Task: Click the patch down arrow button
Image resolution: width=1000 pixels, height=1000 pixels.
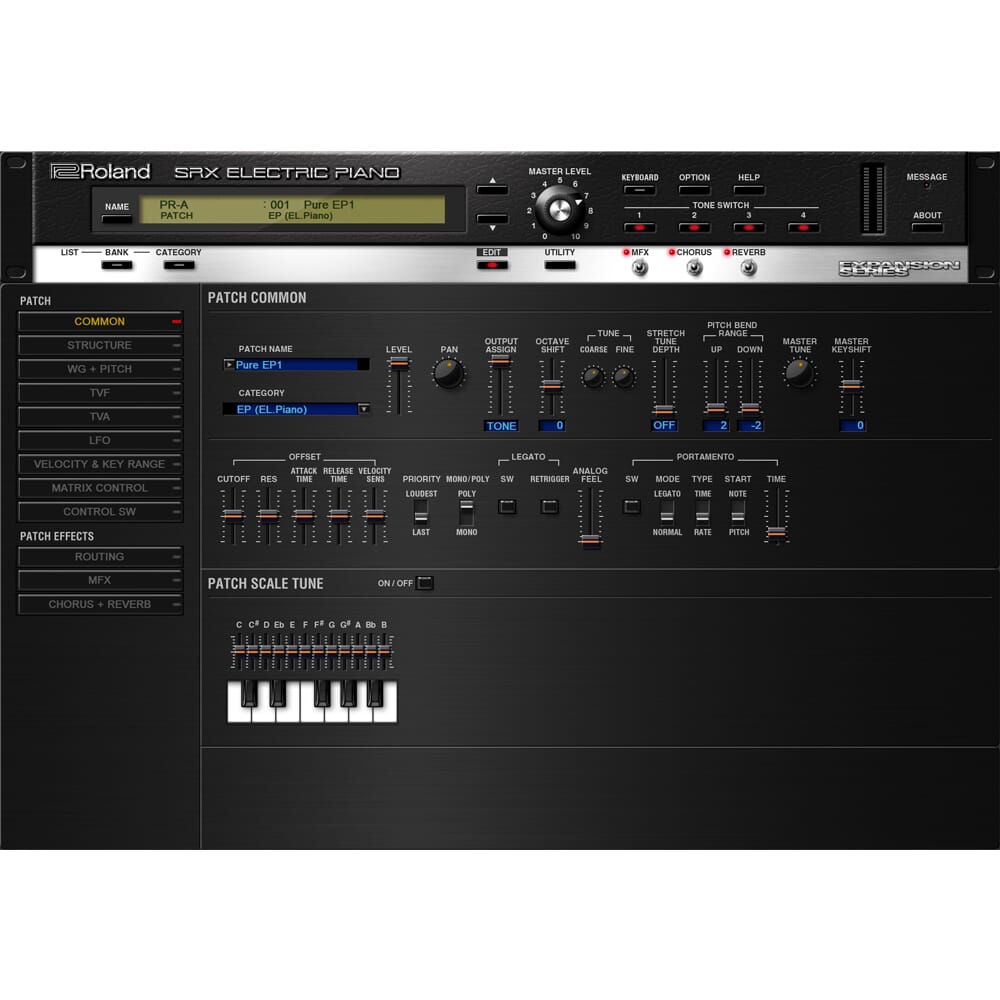Action: (x=492, y=219)
